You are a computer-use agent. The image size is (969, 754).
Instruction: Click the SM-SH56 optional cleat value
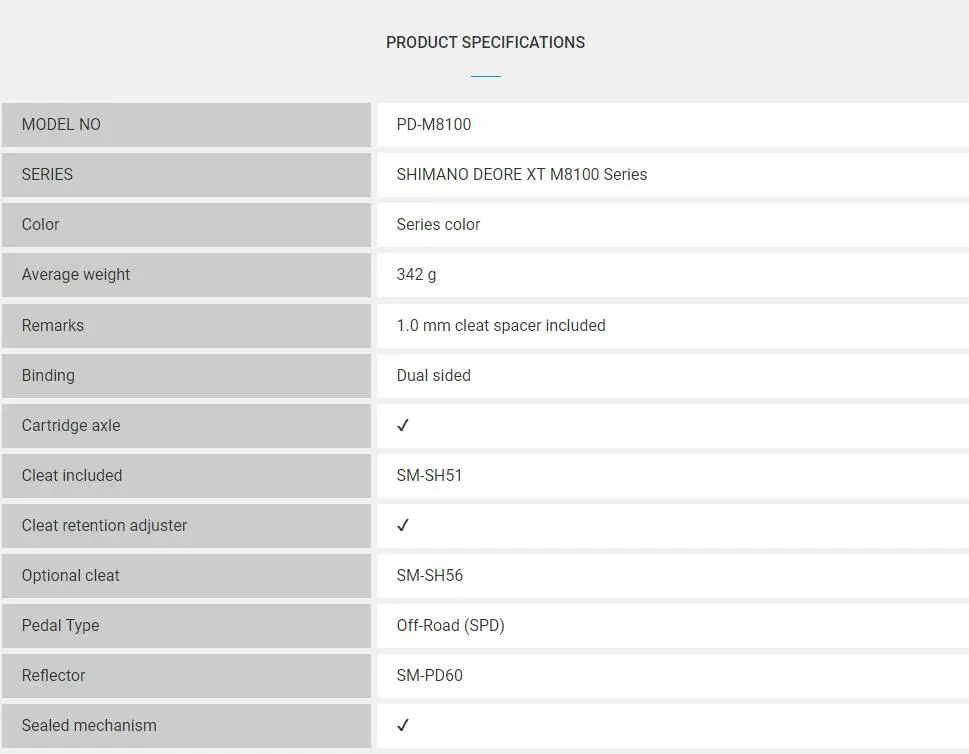point(429,575)
